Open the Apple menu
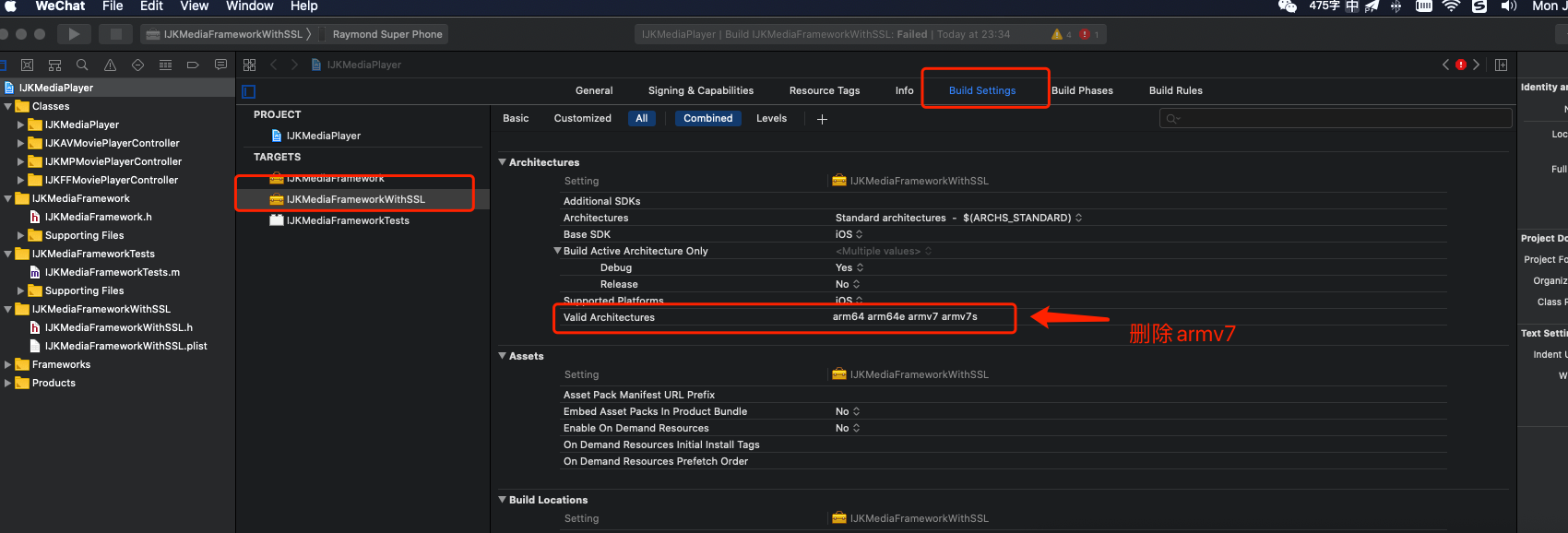The height and width of the screenshot is (533, 1568). click(11, 6)
